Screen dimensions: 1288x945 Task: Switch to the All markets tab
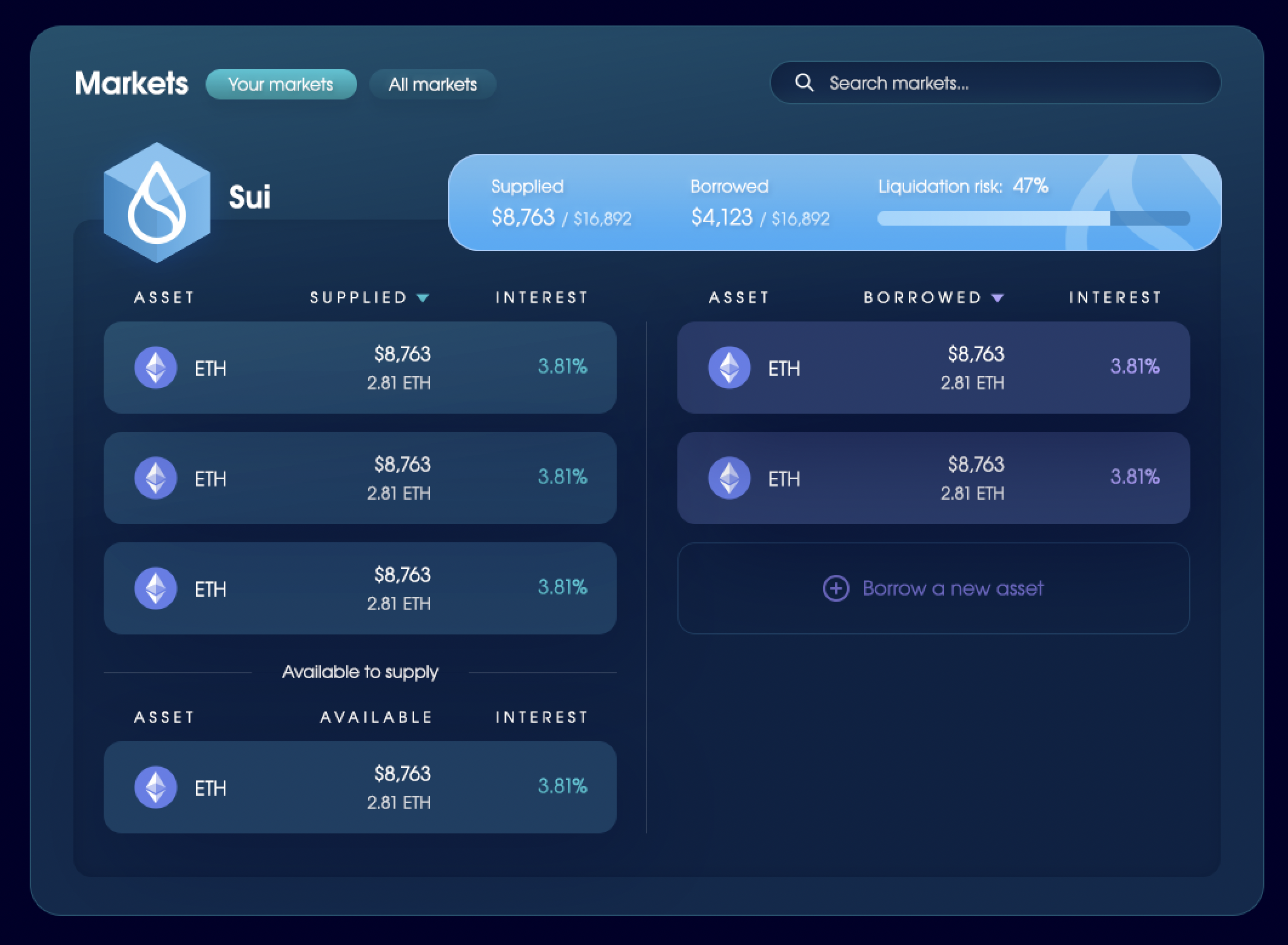[432, 84]
